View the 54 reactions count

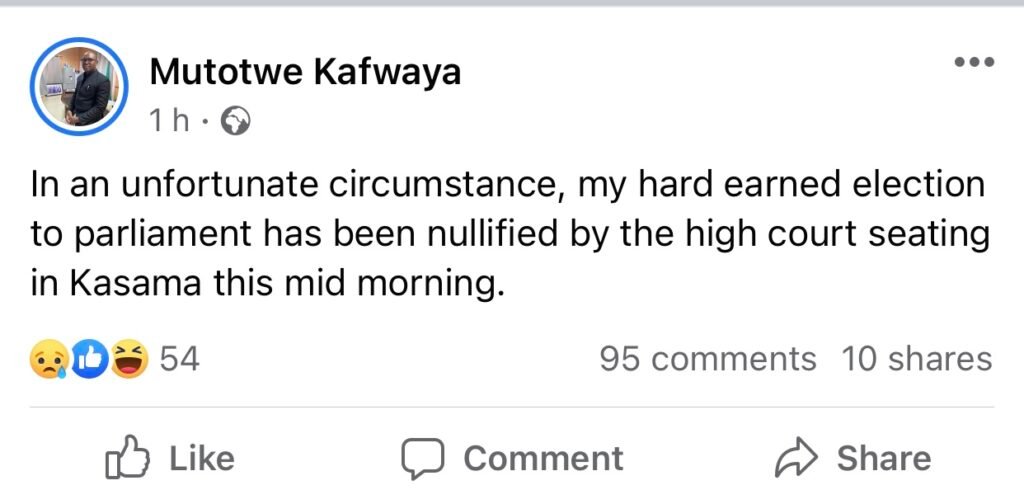180,359
